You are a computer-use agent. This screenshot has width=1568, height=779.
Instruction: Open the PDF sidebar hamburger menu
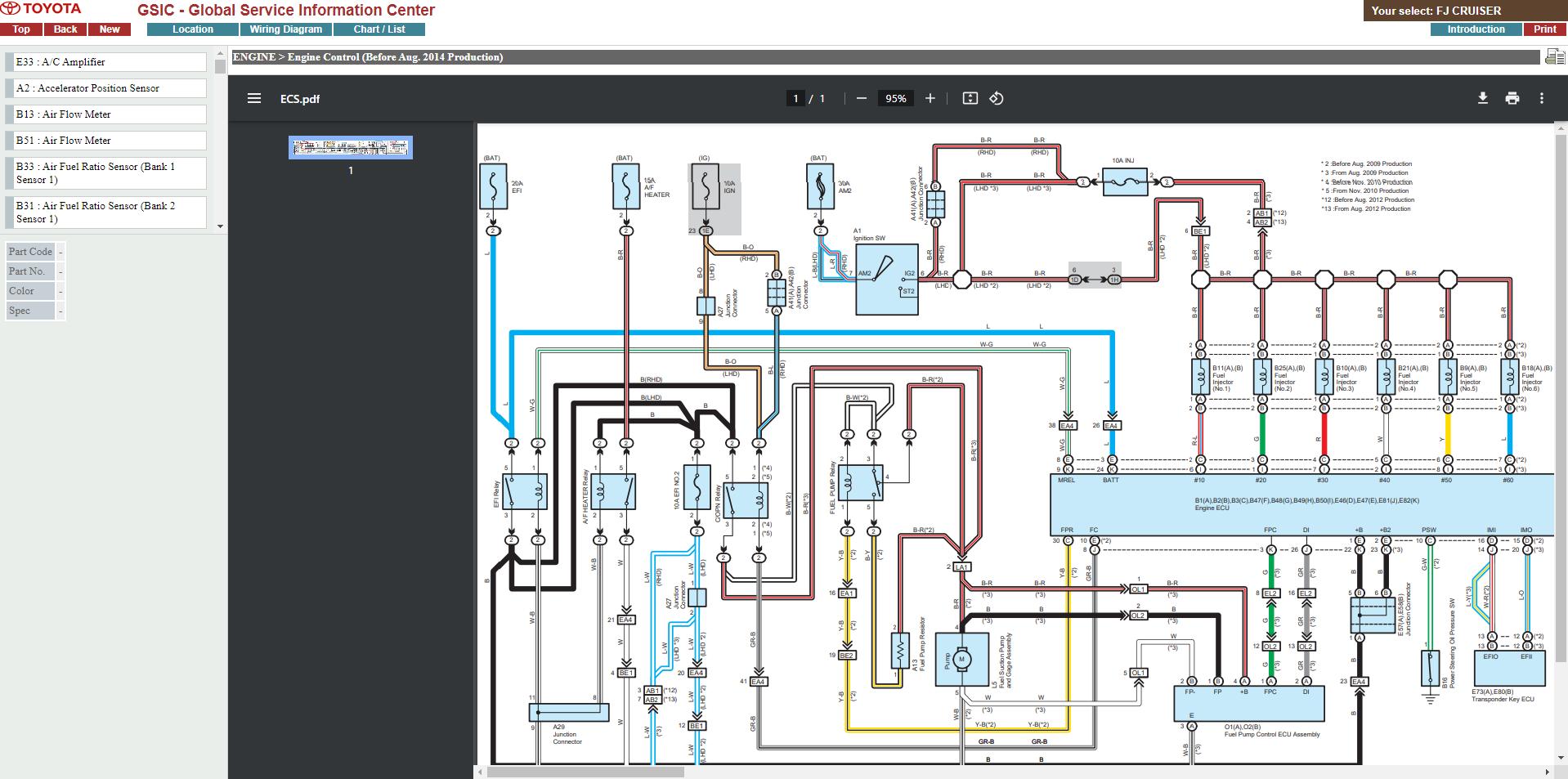(254, 98)
